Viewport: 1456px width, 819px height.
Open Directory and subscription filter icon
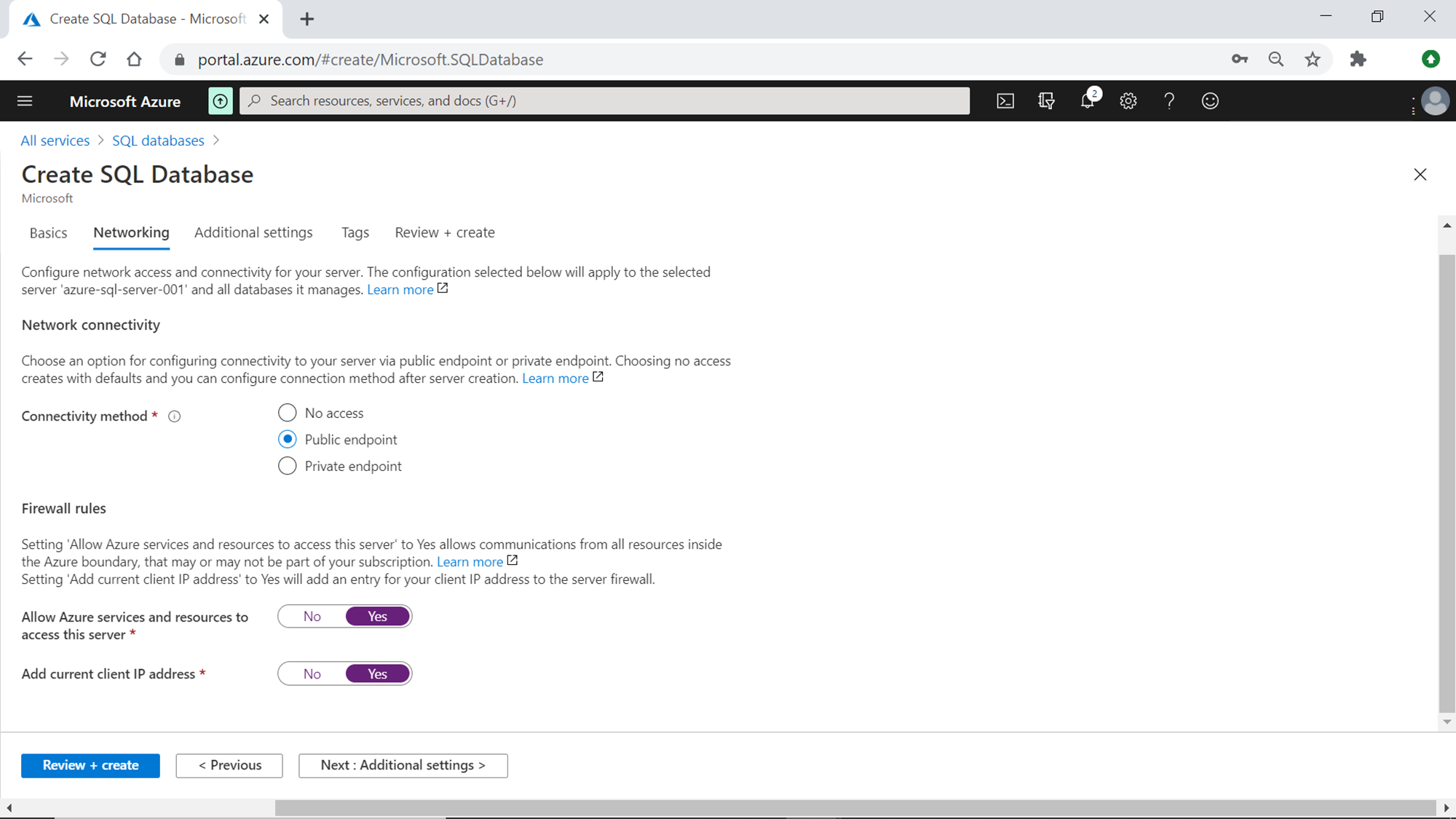pyautogui.click(x=1046, y=101)
